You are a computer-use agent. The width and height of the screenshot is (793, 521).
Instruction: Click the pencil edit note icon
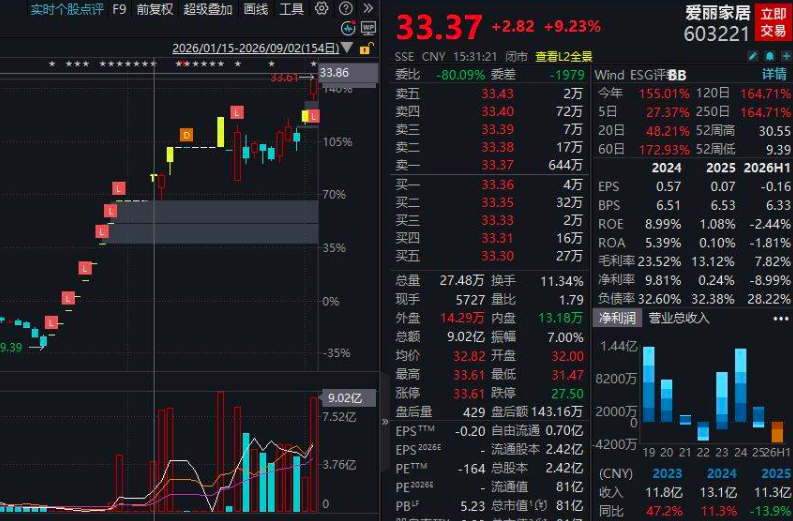point(753,56)
